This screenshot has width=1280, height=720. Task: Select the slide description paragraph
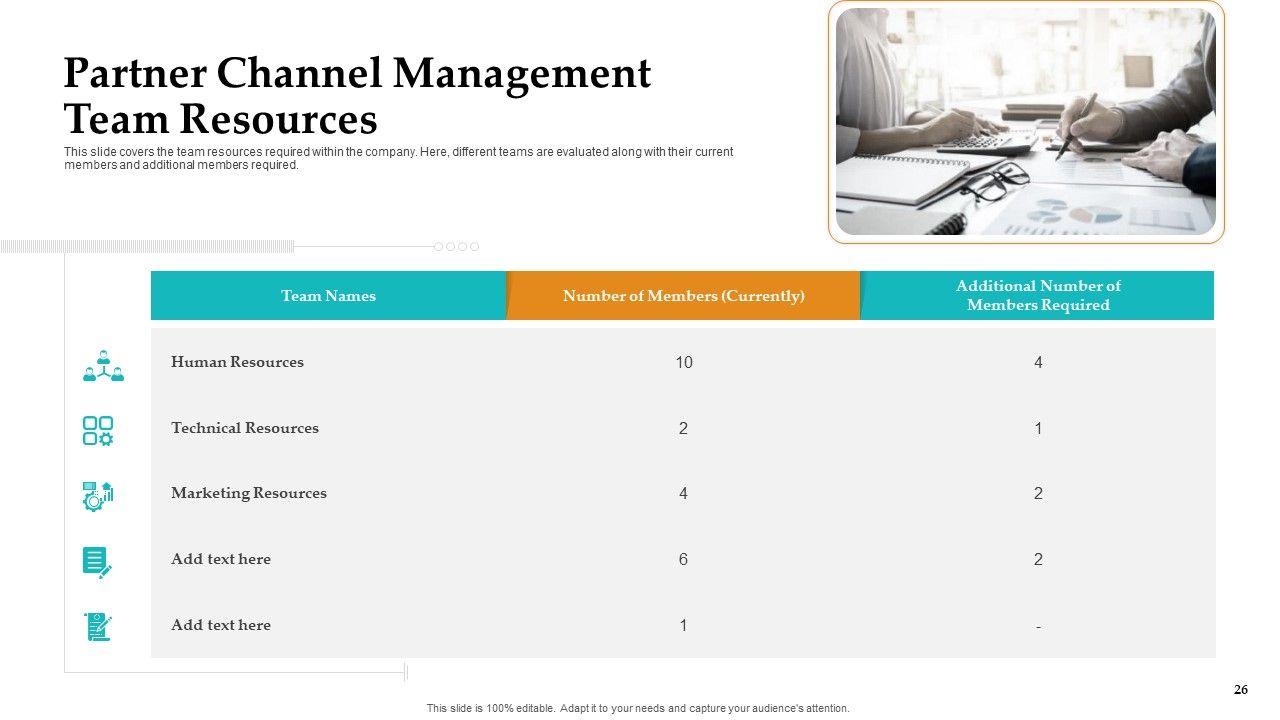point(398,159)
